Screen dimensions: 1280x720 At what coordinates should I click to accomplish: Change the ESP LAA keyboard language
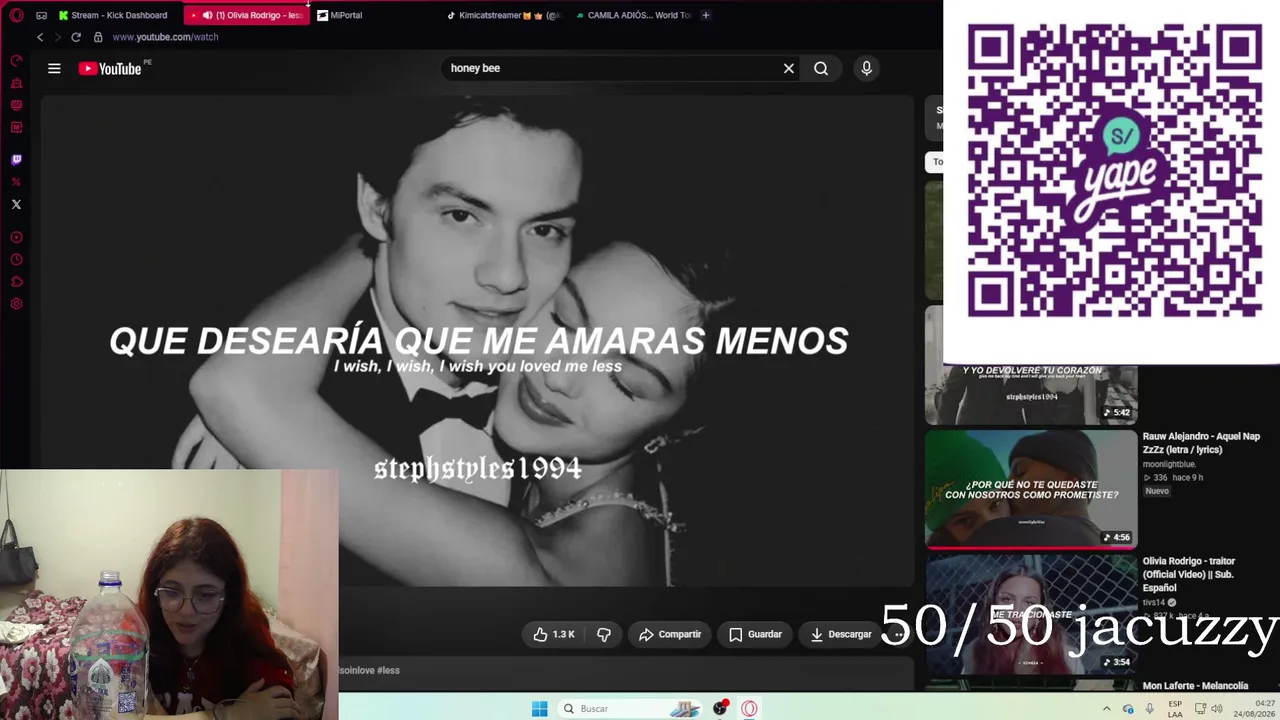click(x=1175, y=709)
